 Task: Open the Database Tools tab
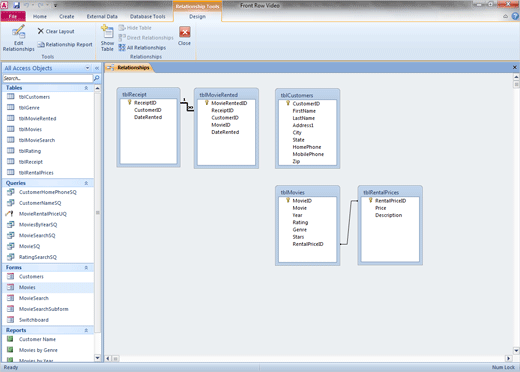pos(147,16)
